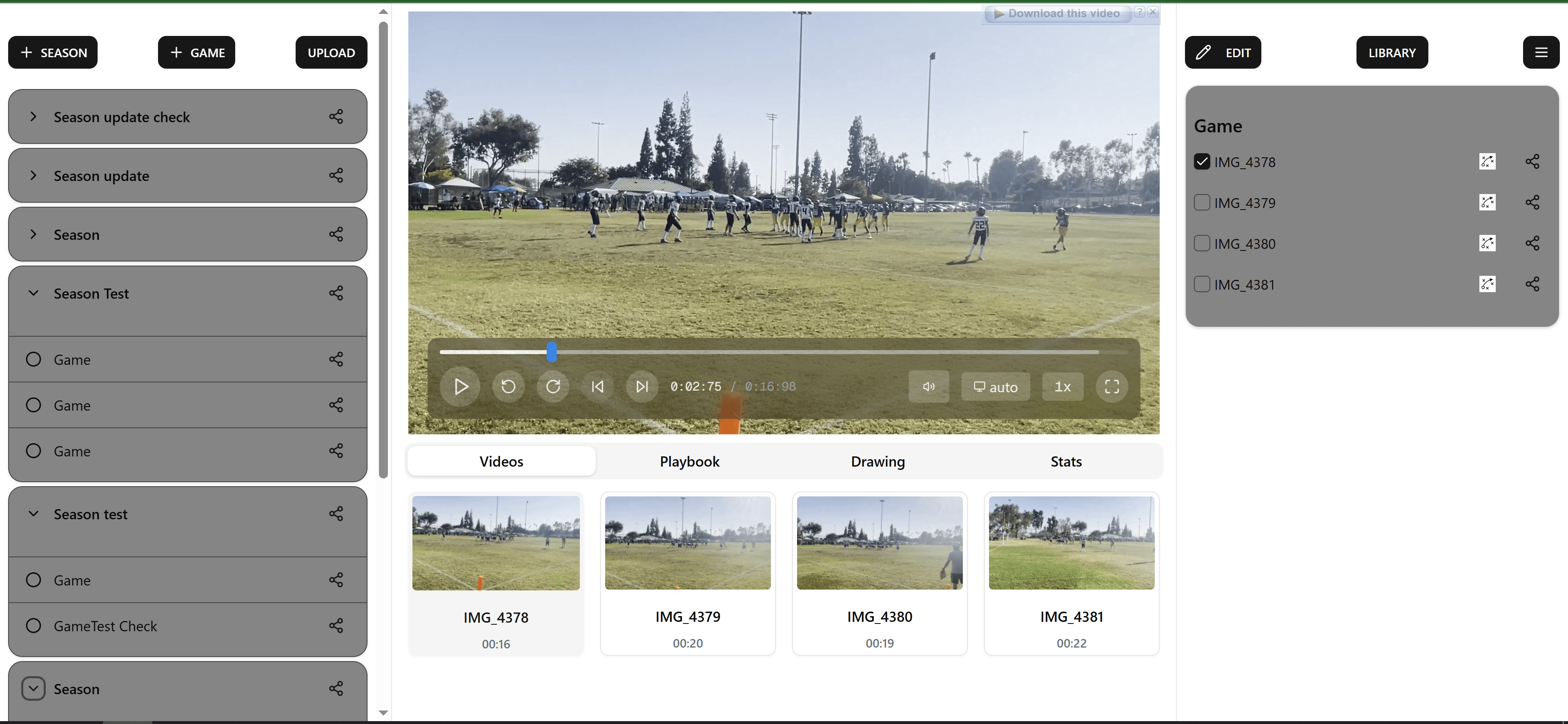Share the Season update check season
The image size is (1568, 724).
[x=336, y=116]
